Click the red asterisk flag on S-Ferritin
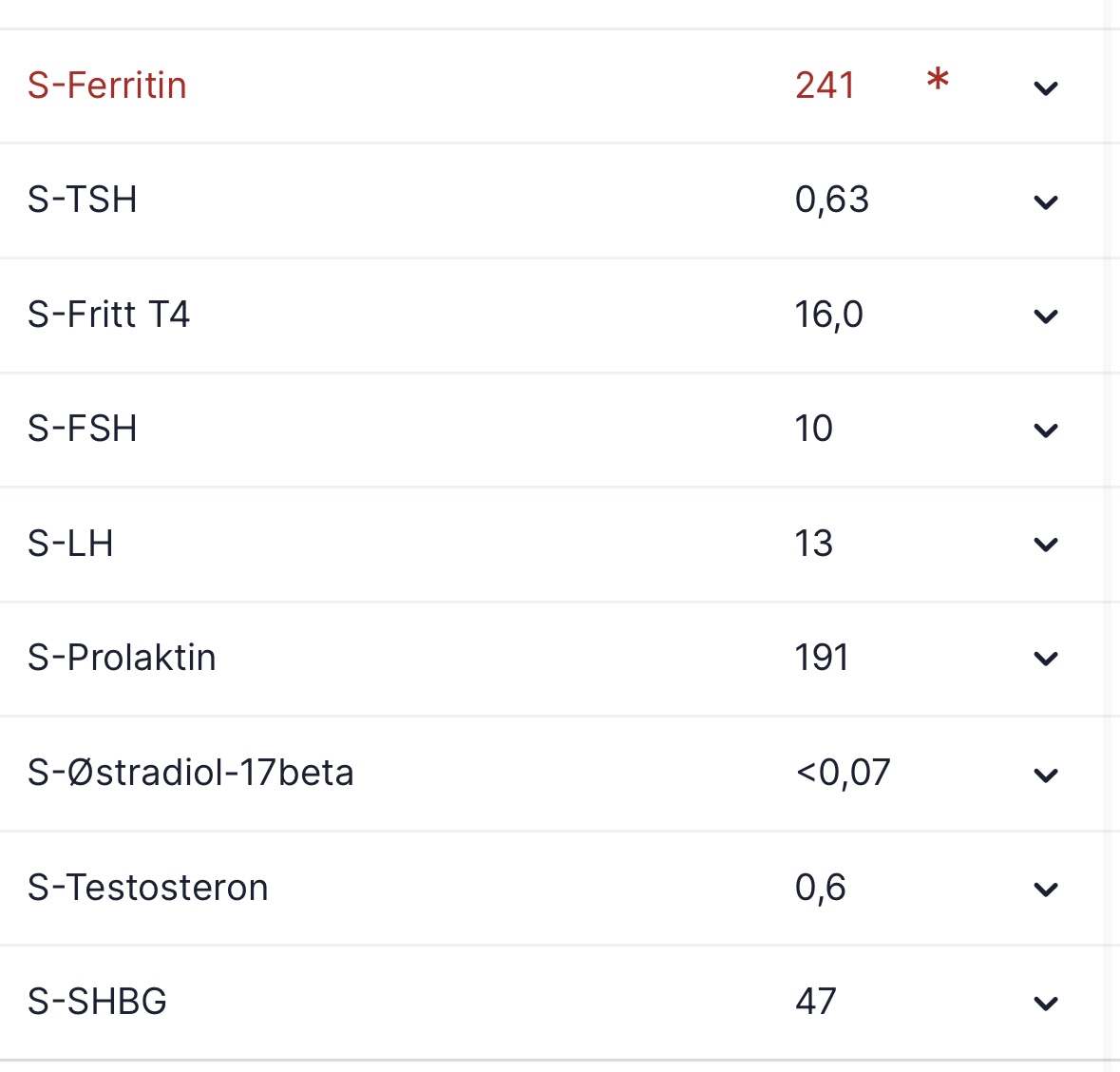 click(938, 80)
